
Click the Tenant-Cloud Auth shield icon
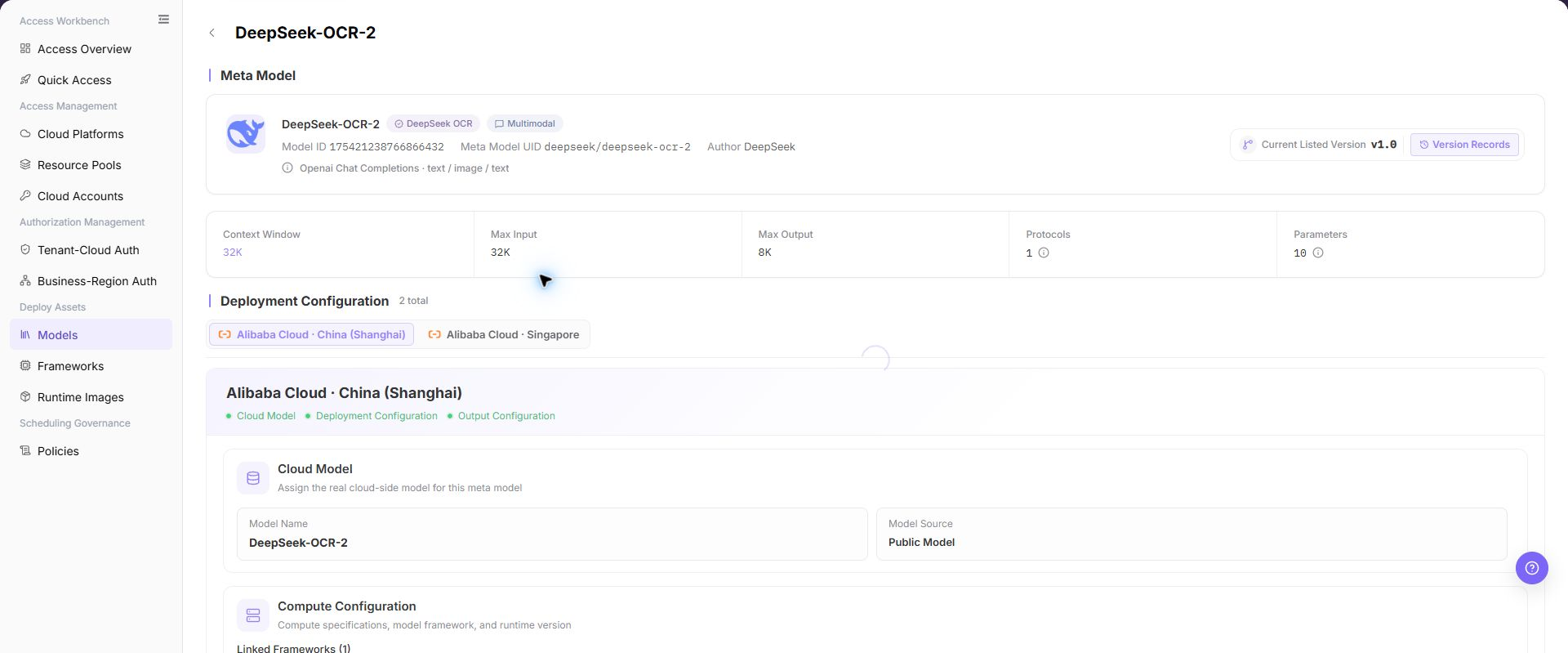point(25,249)
